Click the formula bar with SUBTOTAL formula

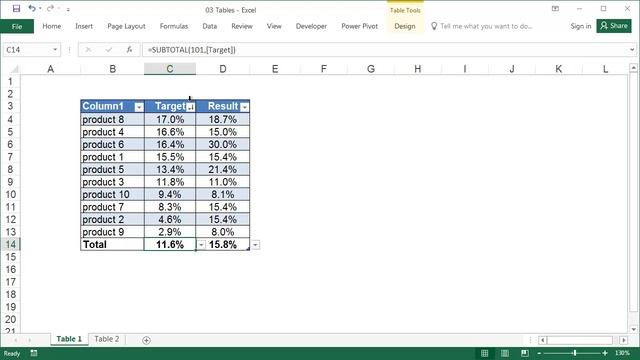pos(386,50)
